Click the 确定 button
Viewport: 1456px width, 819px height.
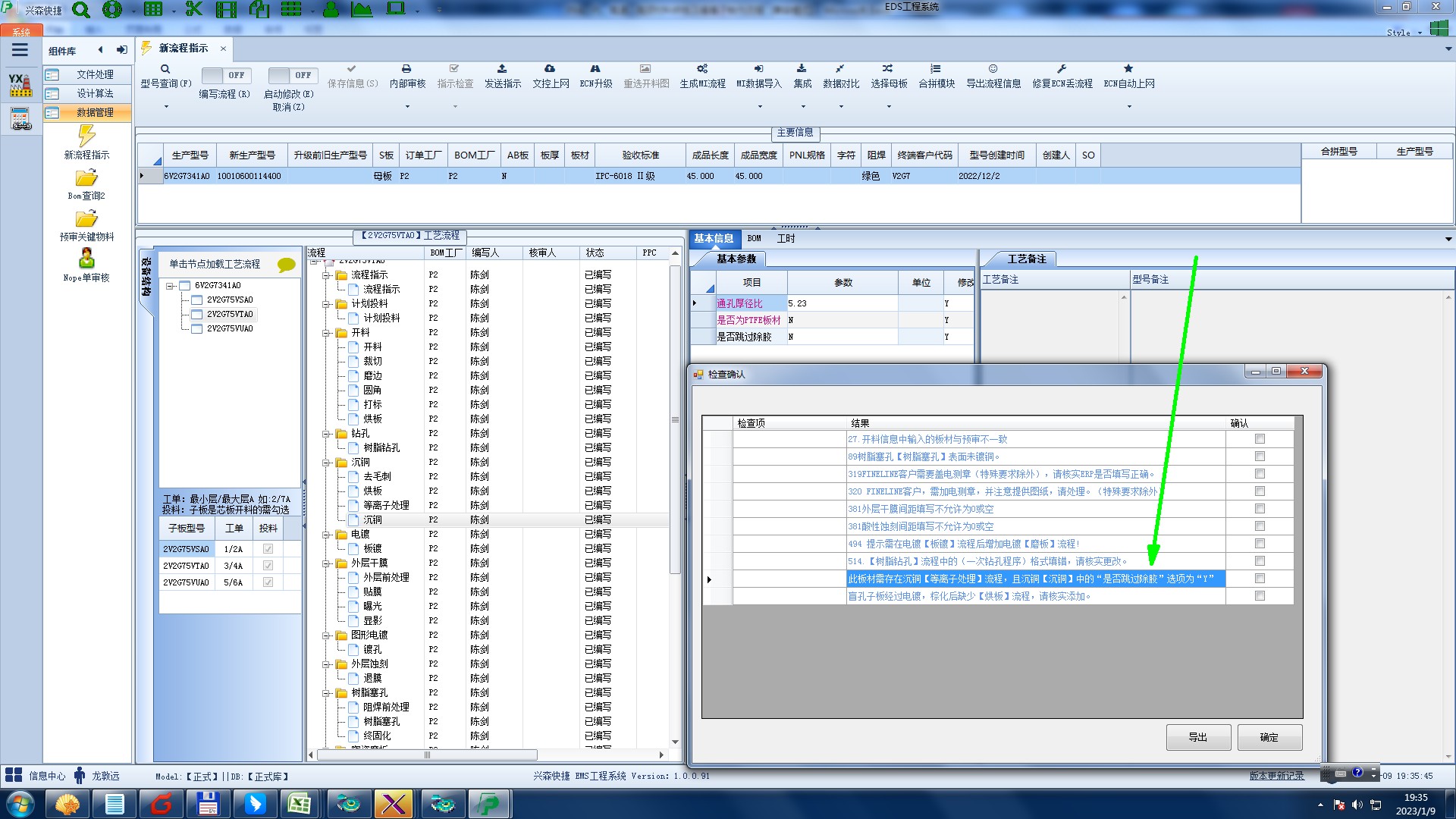tap(1269, 737)
